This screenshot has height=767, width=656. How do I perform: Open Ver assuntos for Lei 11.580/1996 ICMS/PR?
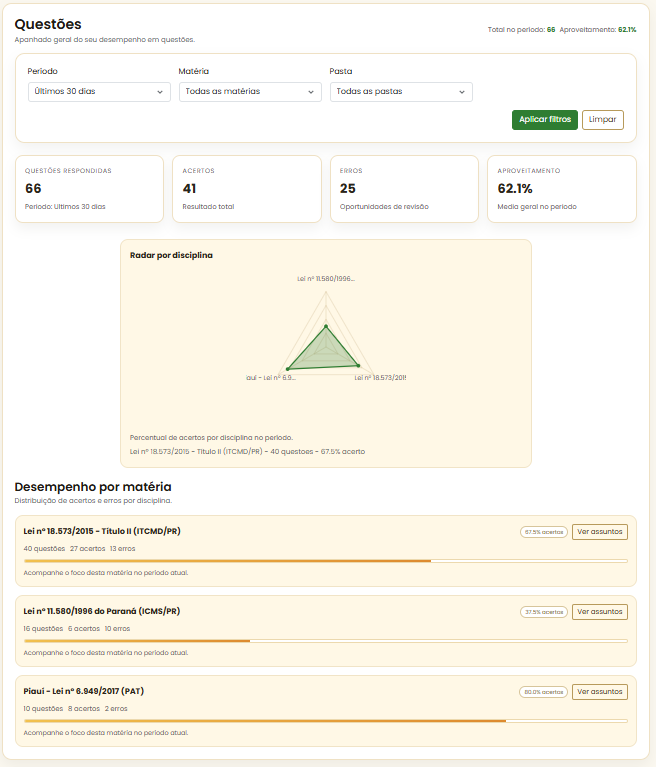coord(599,612)
